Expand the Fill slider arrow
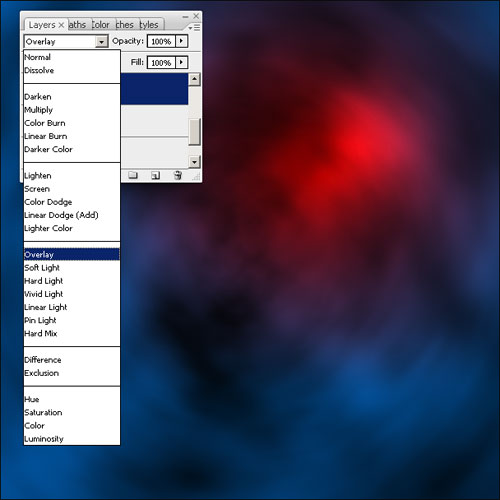500x500 pixels. pos(181,62)
